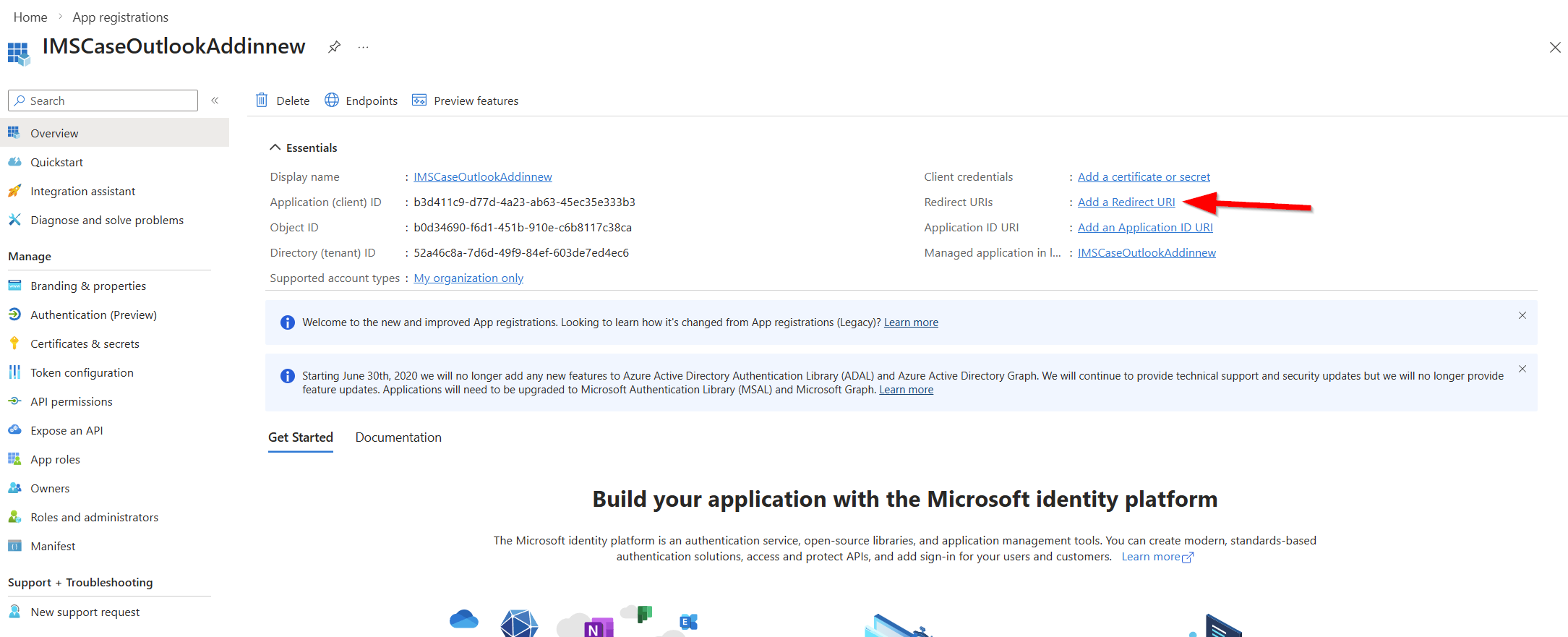Screen dimensions: 1568x637
Task: Switch to the Documentation tab
Action: [398, 437]
